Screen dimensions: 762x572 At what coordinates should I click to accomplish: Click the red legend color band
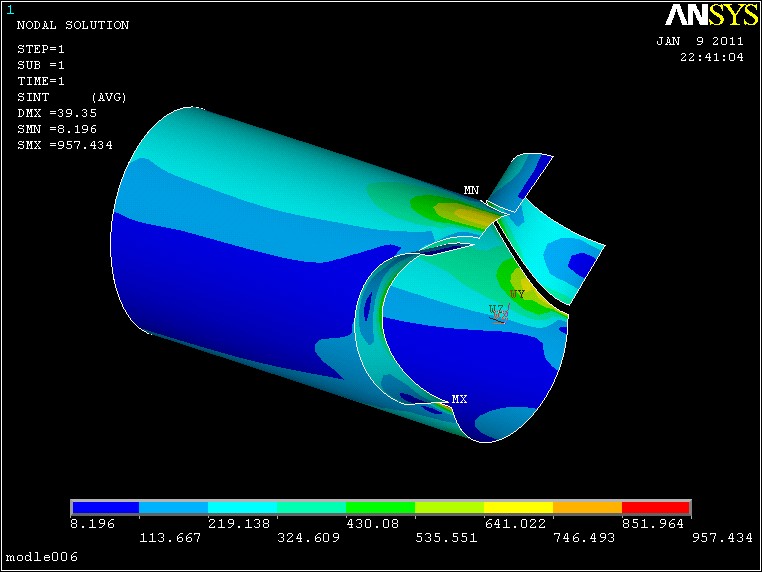(x=656, y=507)
